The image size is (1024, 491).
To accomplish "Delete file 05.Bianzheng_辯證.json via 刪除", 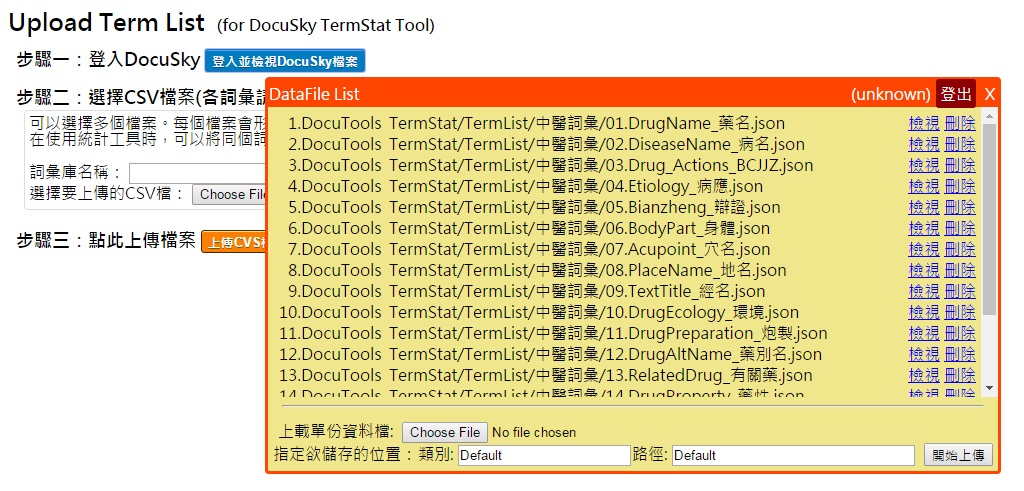I will click(960, 208).
